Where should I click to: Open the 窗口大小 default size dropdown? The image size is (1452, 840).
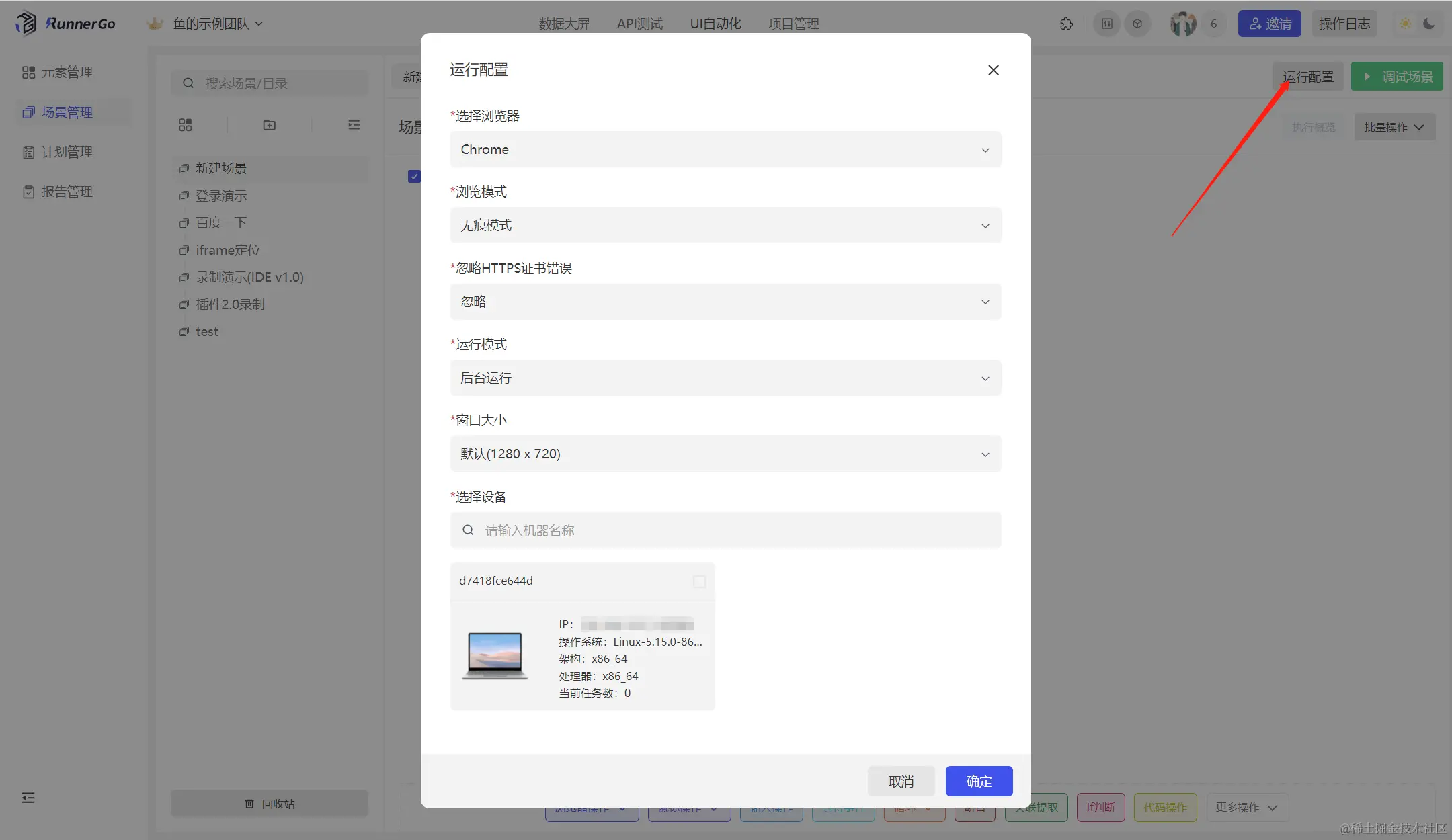coord(725,454)
